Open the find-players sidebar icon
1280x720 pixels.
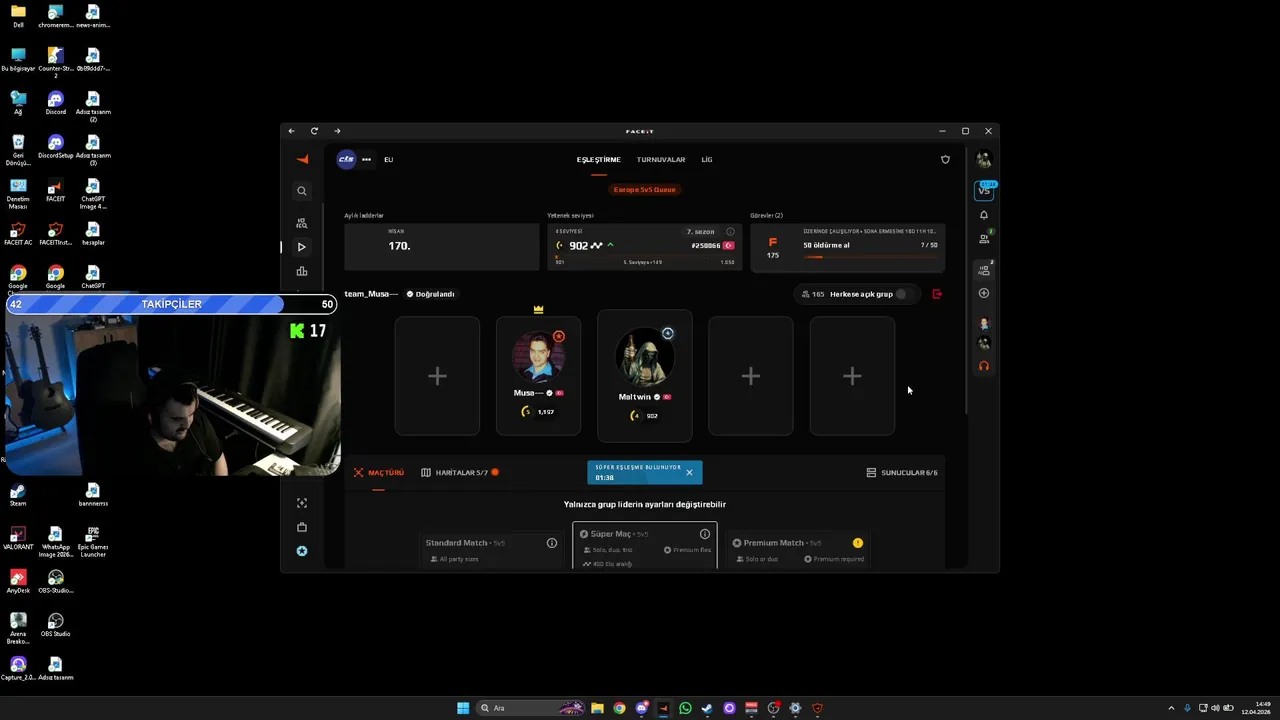[302, 223]
